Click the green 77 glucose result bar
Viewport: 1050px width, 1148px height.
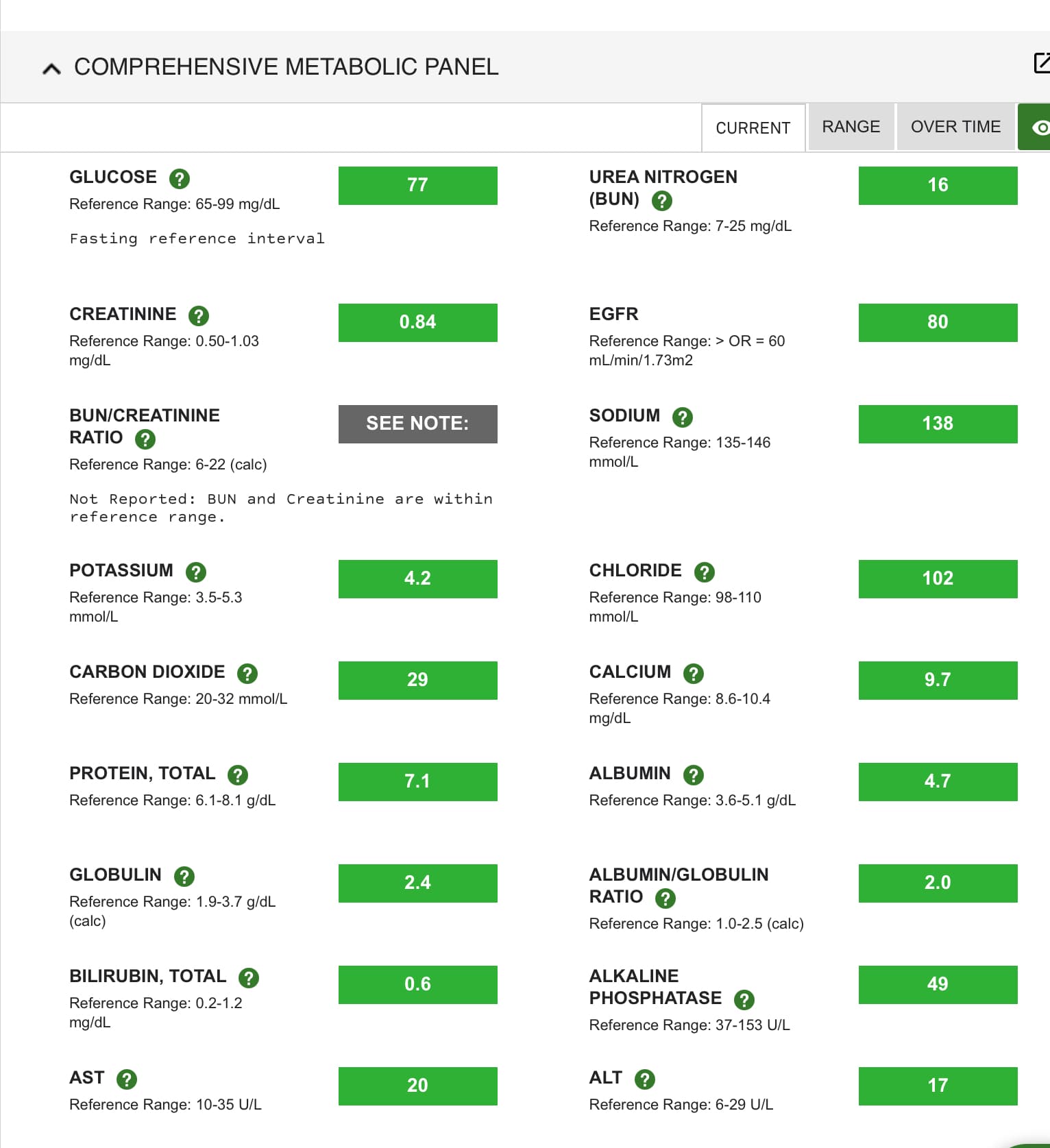[417, 185]
